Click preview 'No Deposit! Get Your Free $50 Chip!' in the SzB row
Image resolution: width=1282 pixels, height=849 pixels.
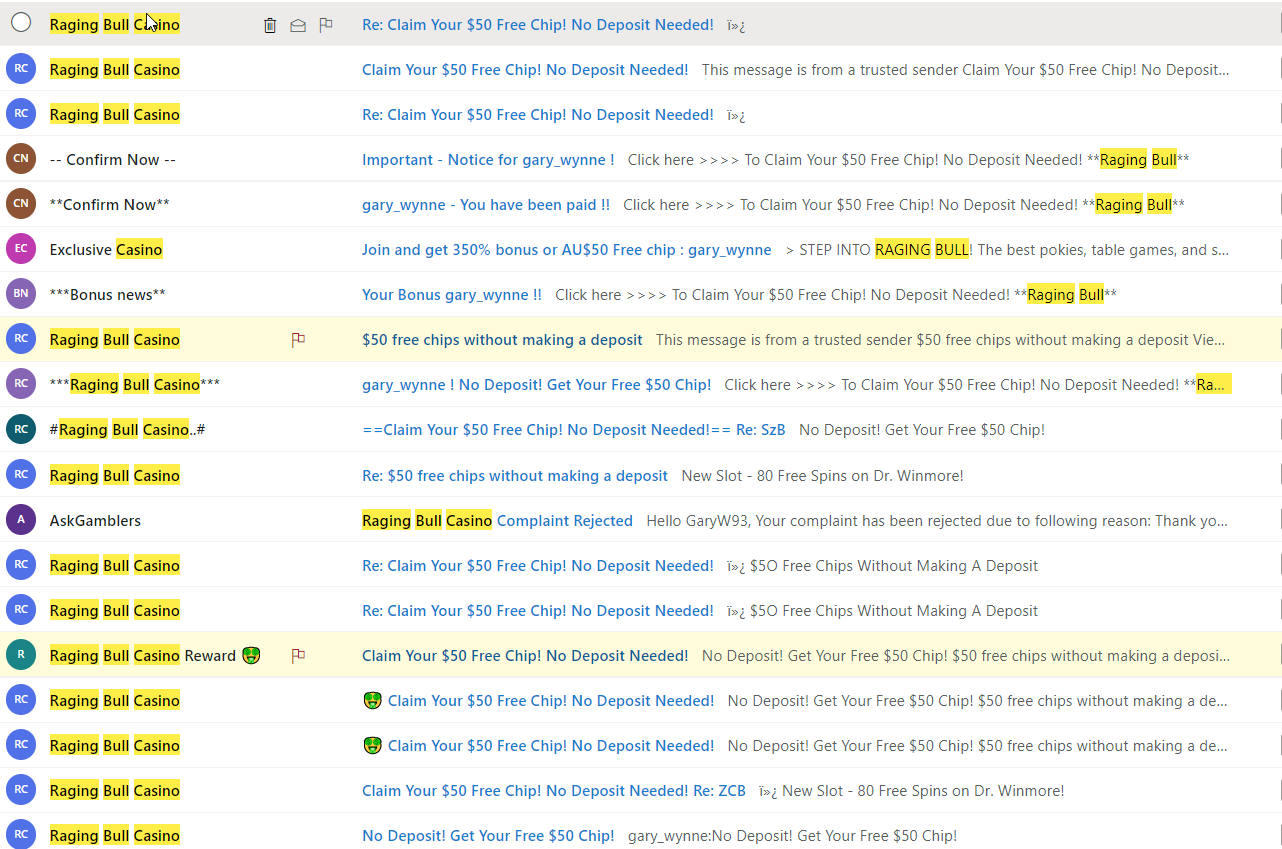click(922, 430)
